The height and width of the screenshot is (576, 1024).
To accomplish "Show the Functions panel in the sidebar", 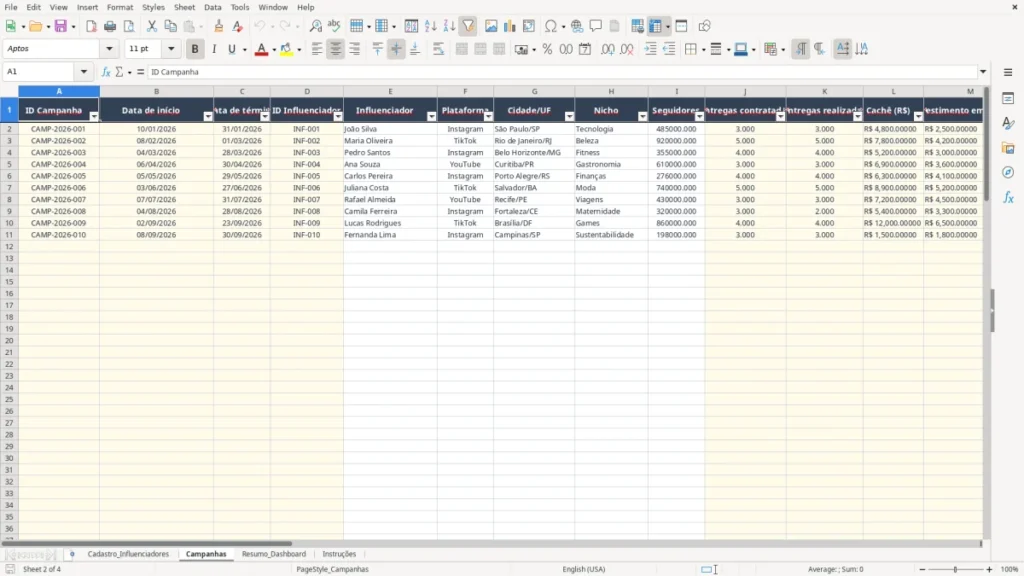I will (x=1008, y=197).
